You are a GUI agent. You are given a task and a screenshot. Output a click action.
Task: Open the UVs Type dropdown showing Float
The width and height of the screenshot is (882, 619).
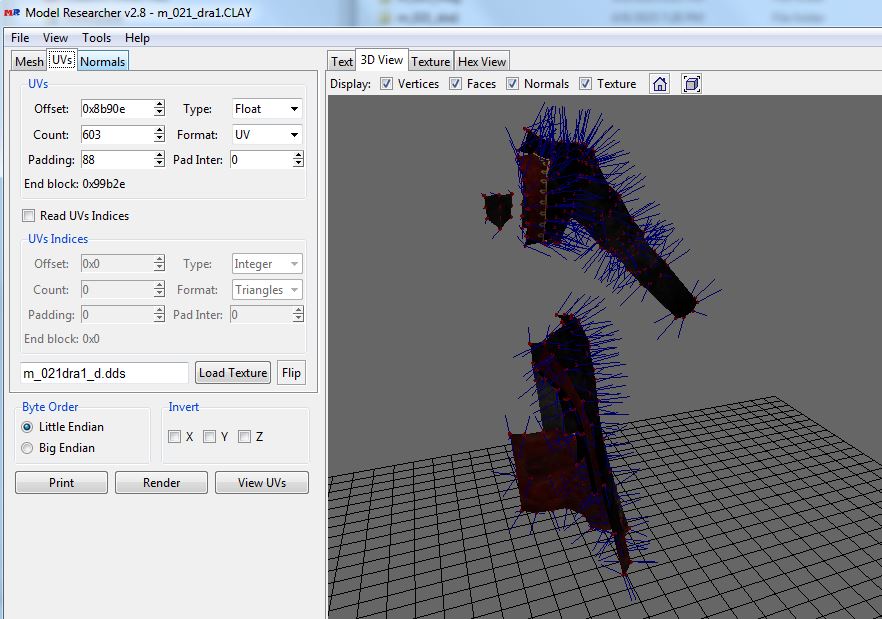[267, 109]
